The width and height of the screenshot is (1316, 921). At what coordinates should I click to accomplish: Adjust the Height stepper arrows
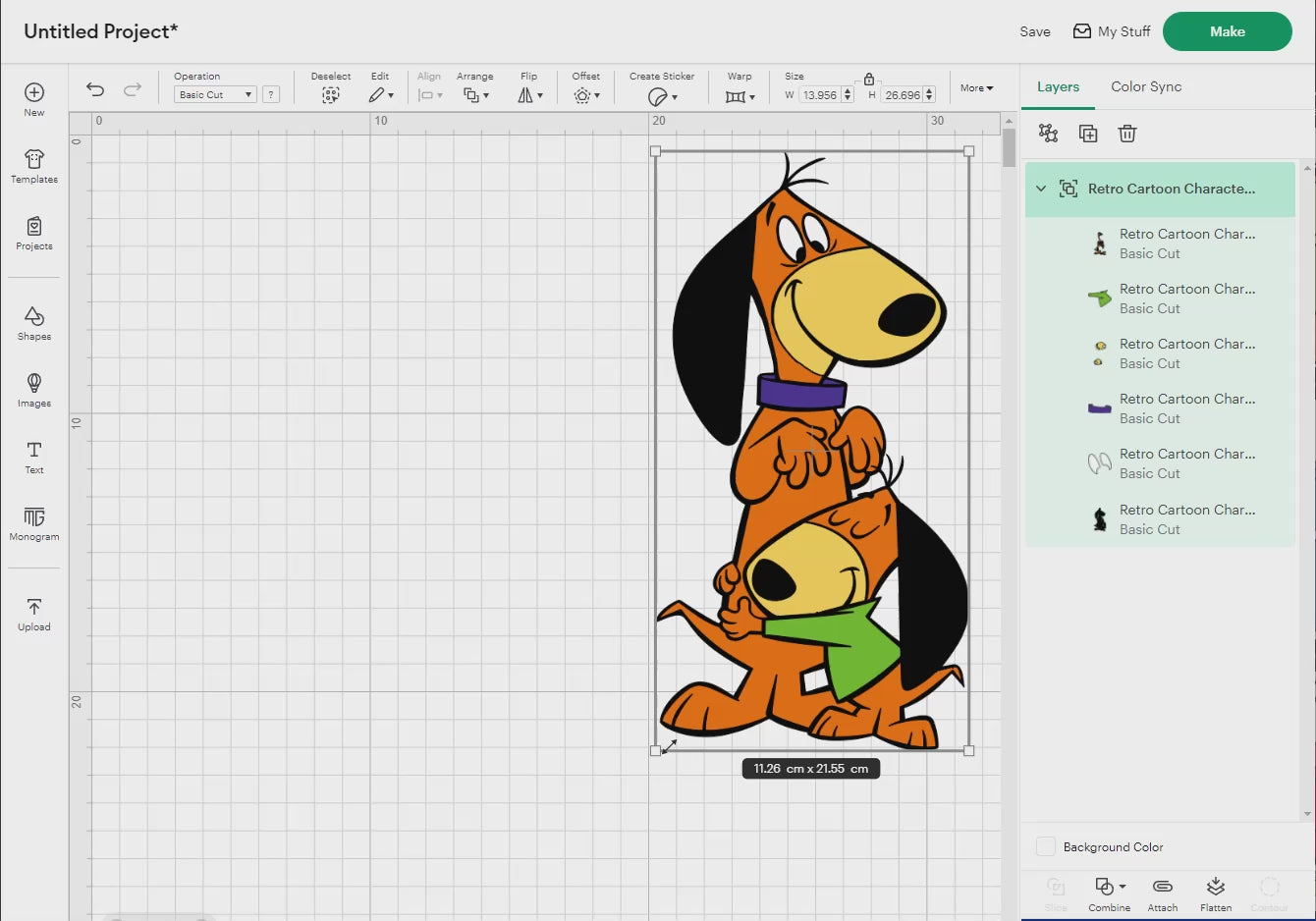coord(930,95)
